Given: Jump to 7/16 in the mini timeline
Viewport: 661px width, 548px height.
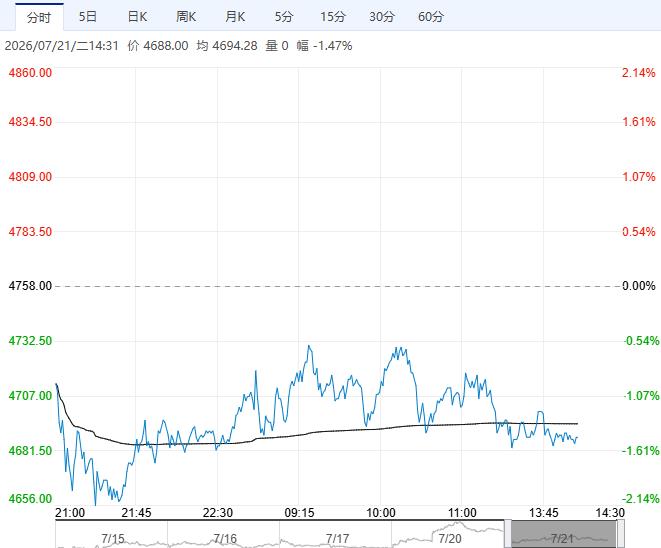Looking at the screenshot, I should pos(225,539).
